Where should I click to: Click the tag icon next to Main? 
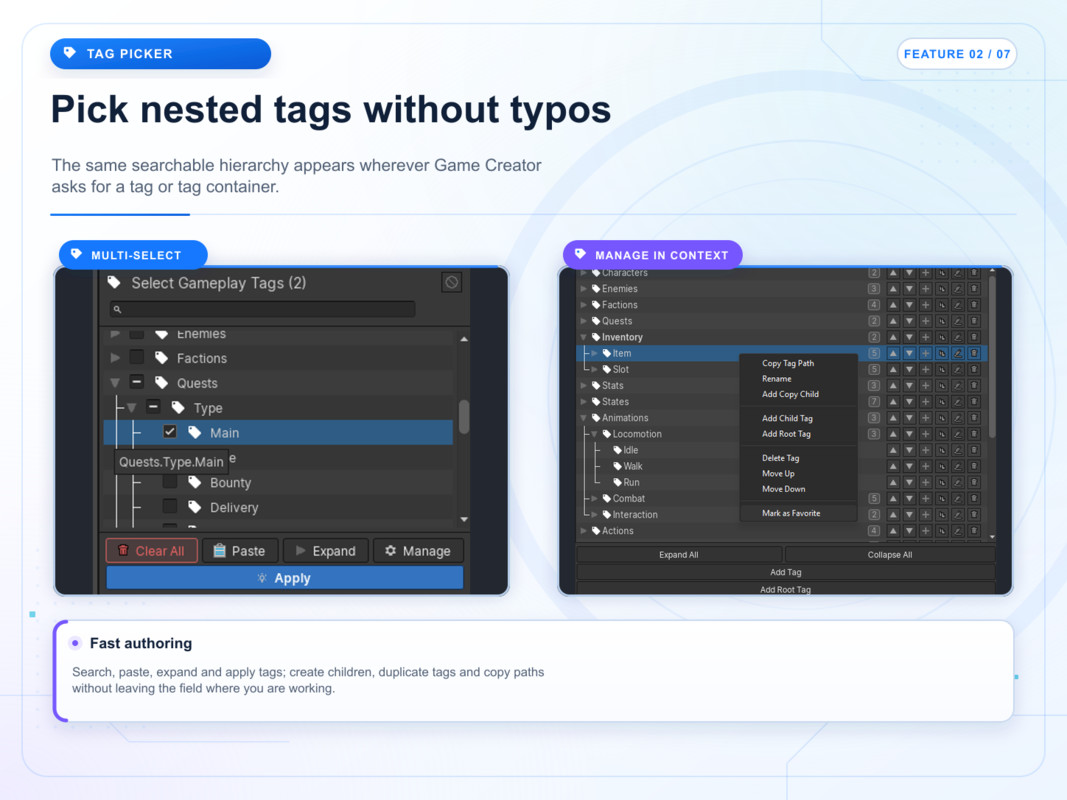point(195,433)
